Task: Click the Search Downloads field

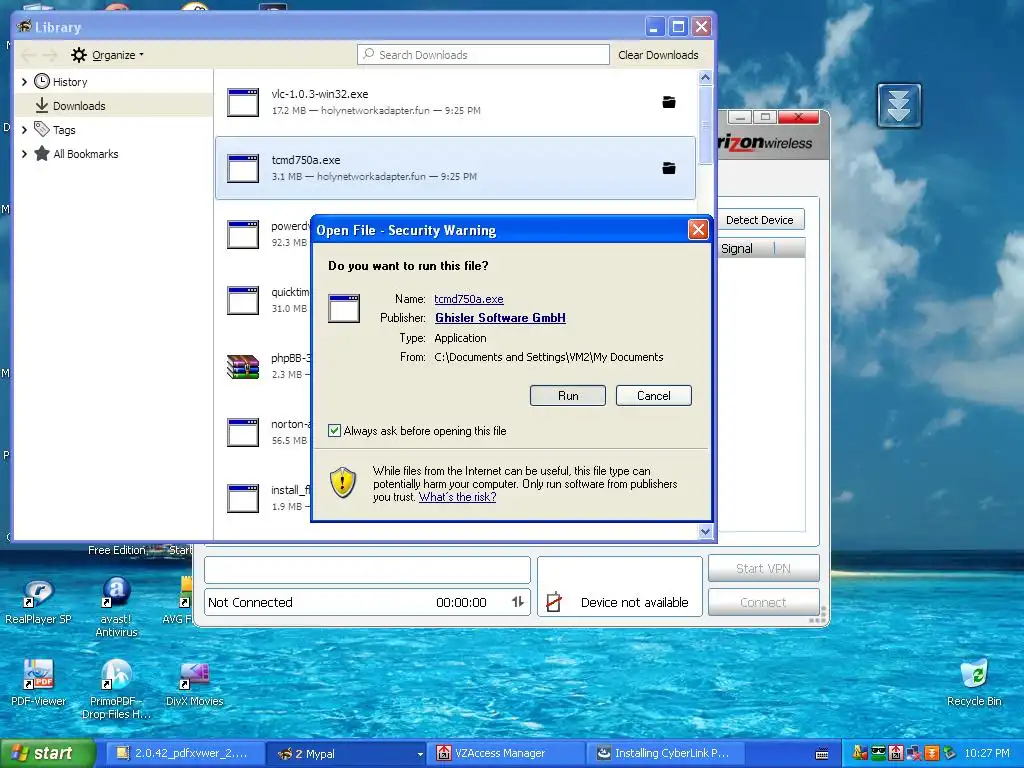Action: point(483,55)
